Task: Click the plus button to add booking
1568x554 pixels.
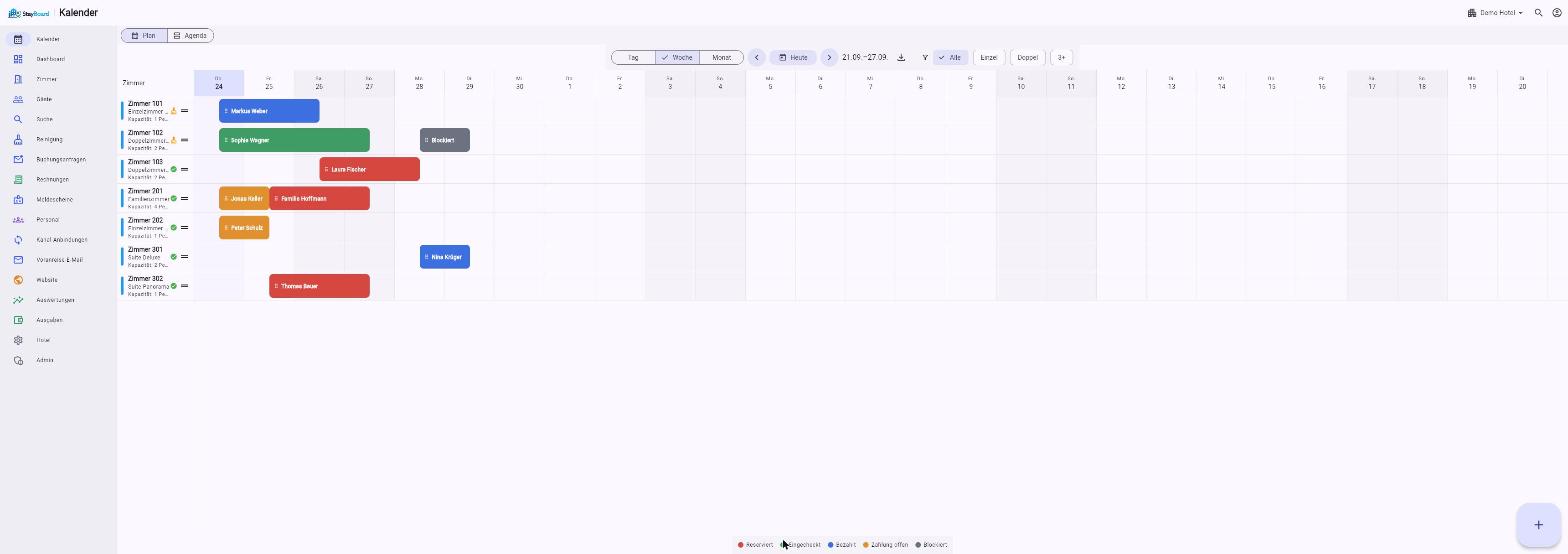Action: (1539, 524)
